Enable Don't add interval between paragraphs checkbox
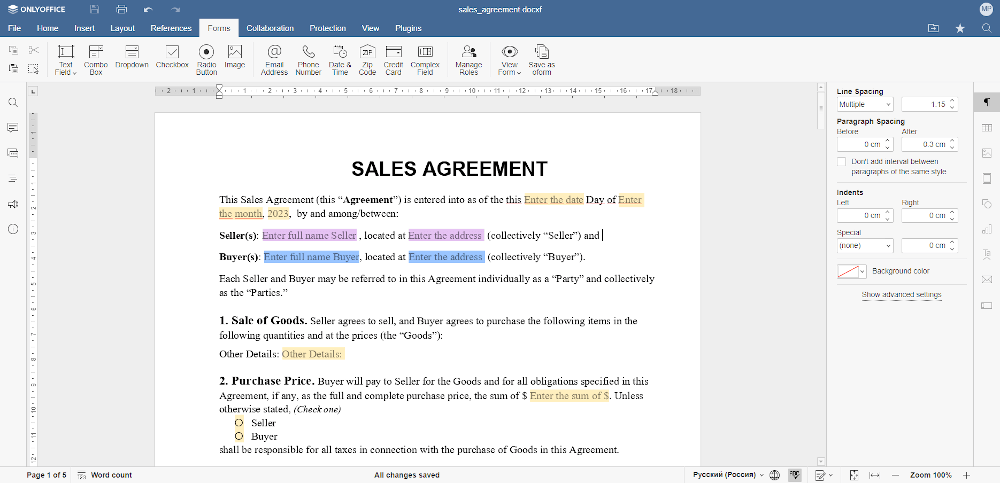Image resolution: width=1000 pixels, height=483 pixels. 842,161
